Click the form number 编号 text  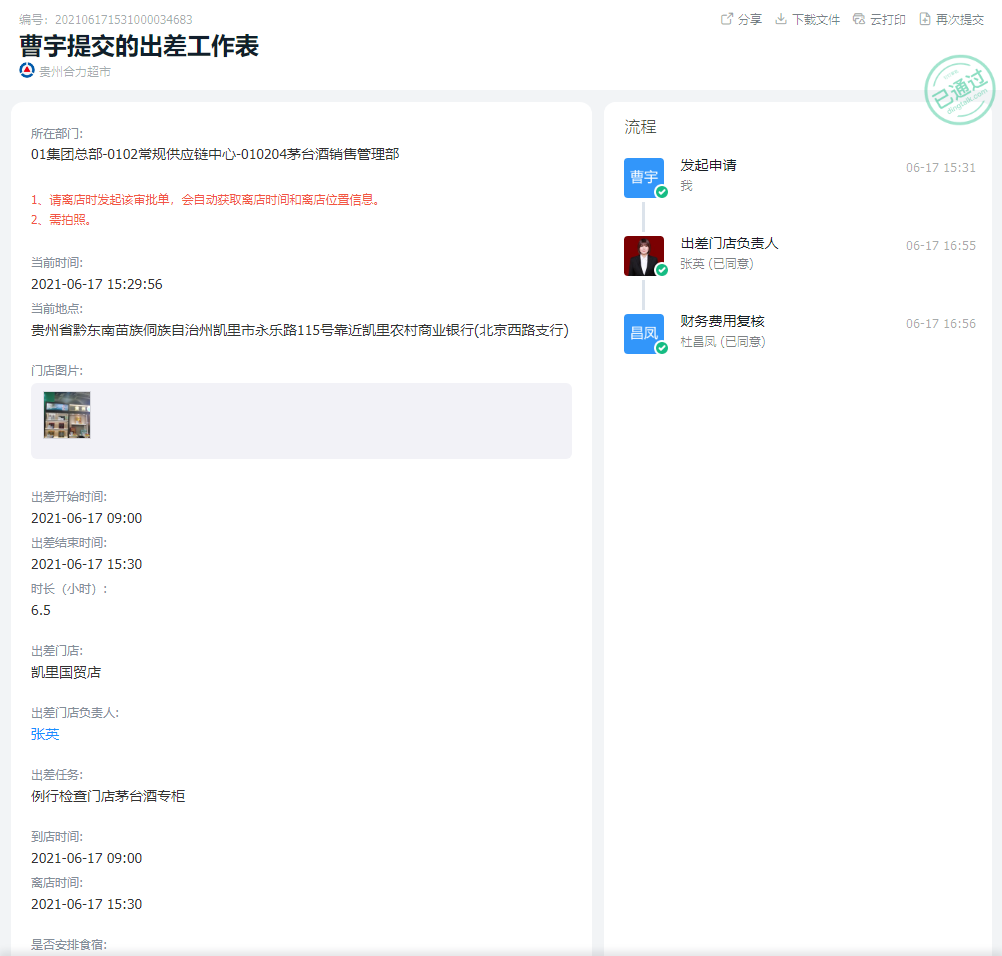(106, 20)
